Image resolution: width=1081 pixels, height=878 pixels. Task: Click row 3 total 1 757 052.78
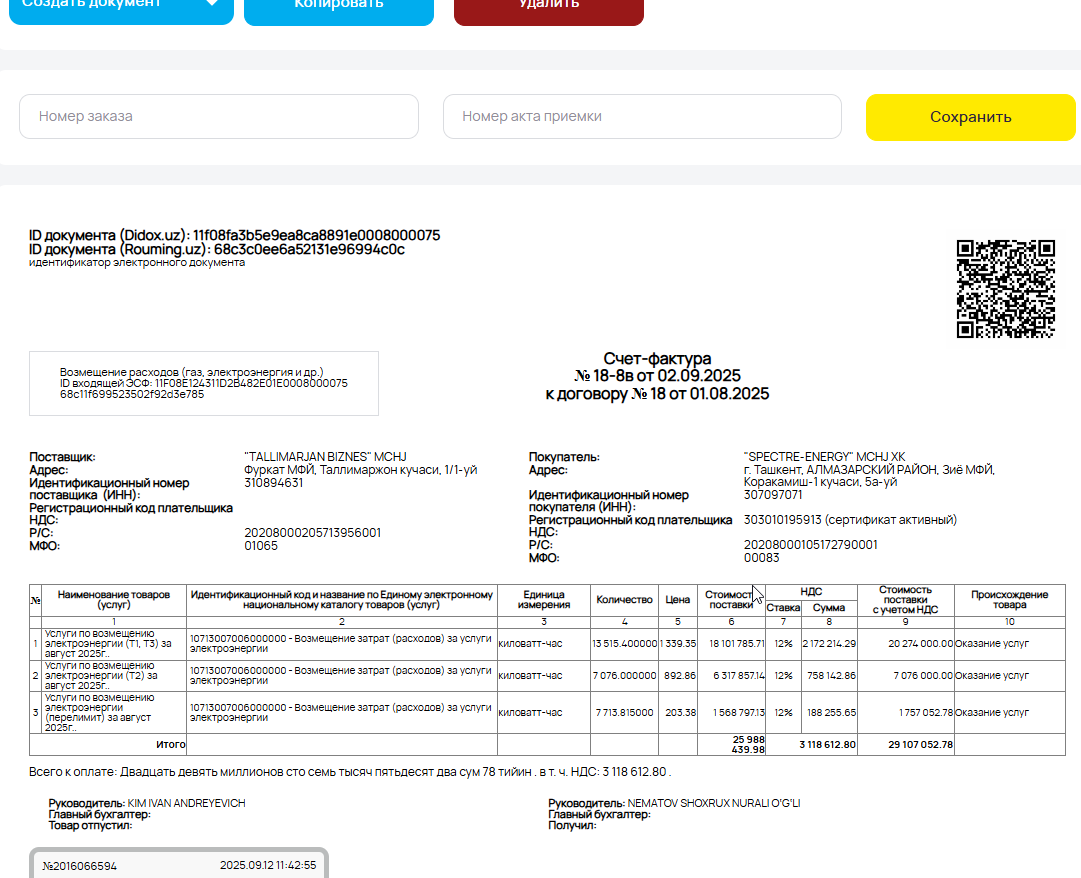pos(925,713)
